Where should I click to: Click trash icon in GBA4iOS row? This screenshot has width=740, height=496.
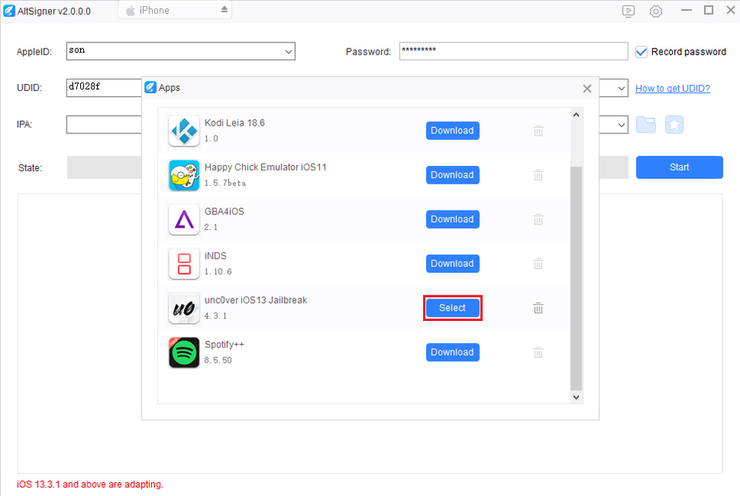538,219
